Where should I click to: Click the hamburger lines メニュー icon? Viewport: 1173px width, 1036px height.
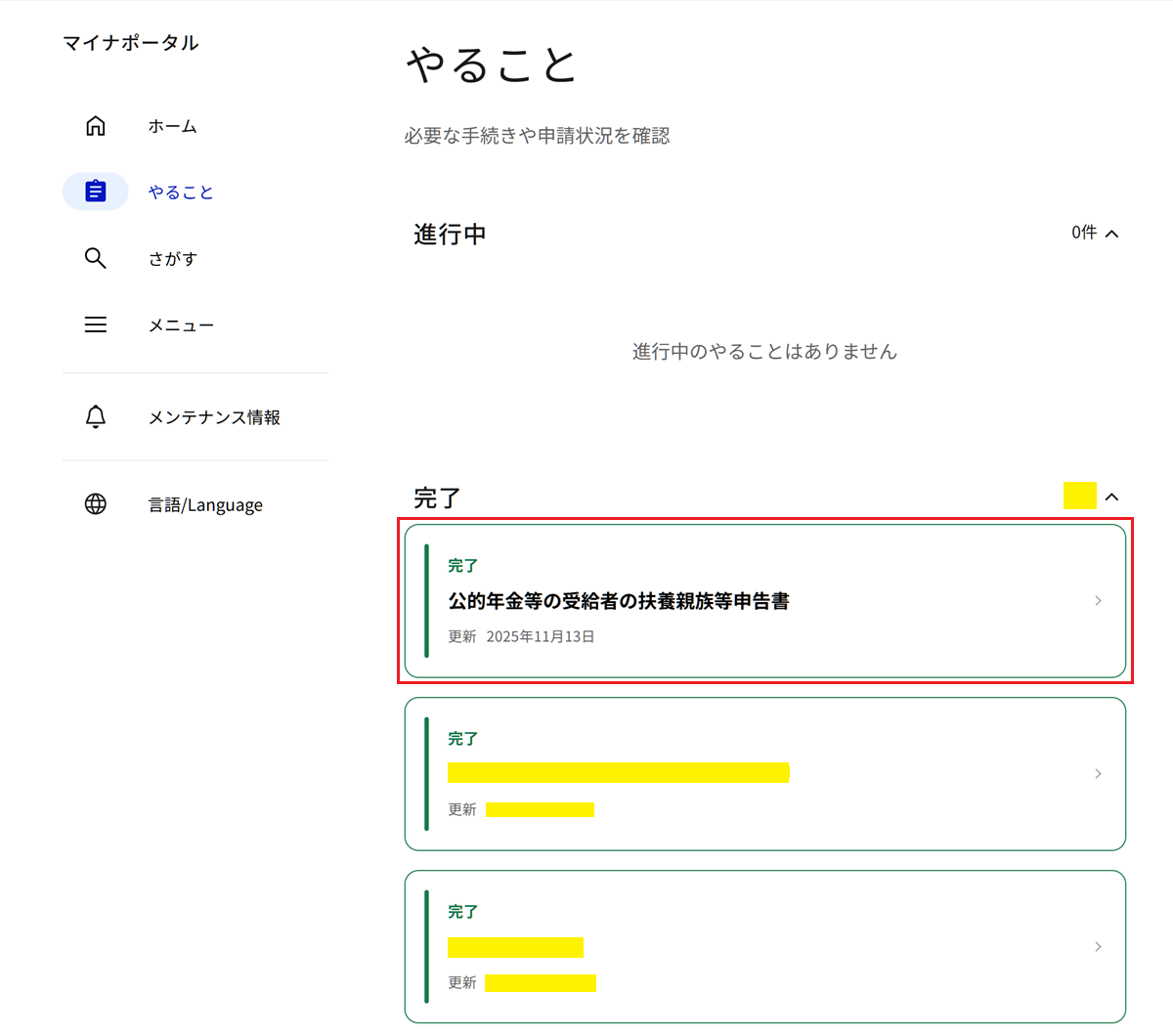96,324
